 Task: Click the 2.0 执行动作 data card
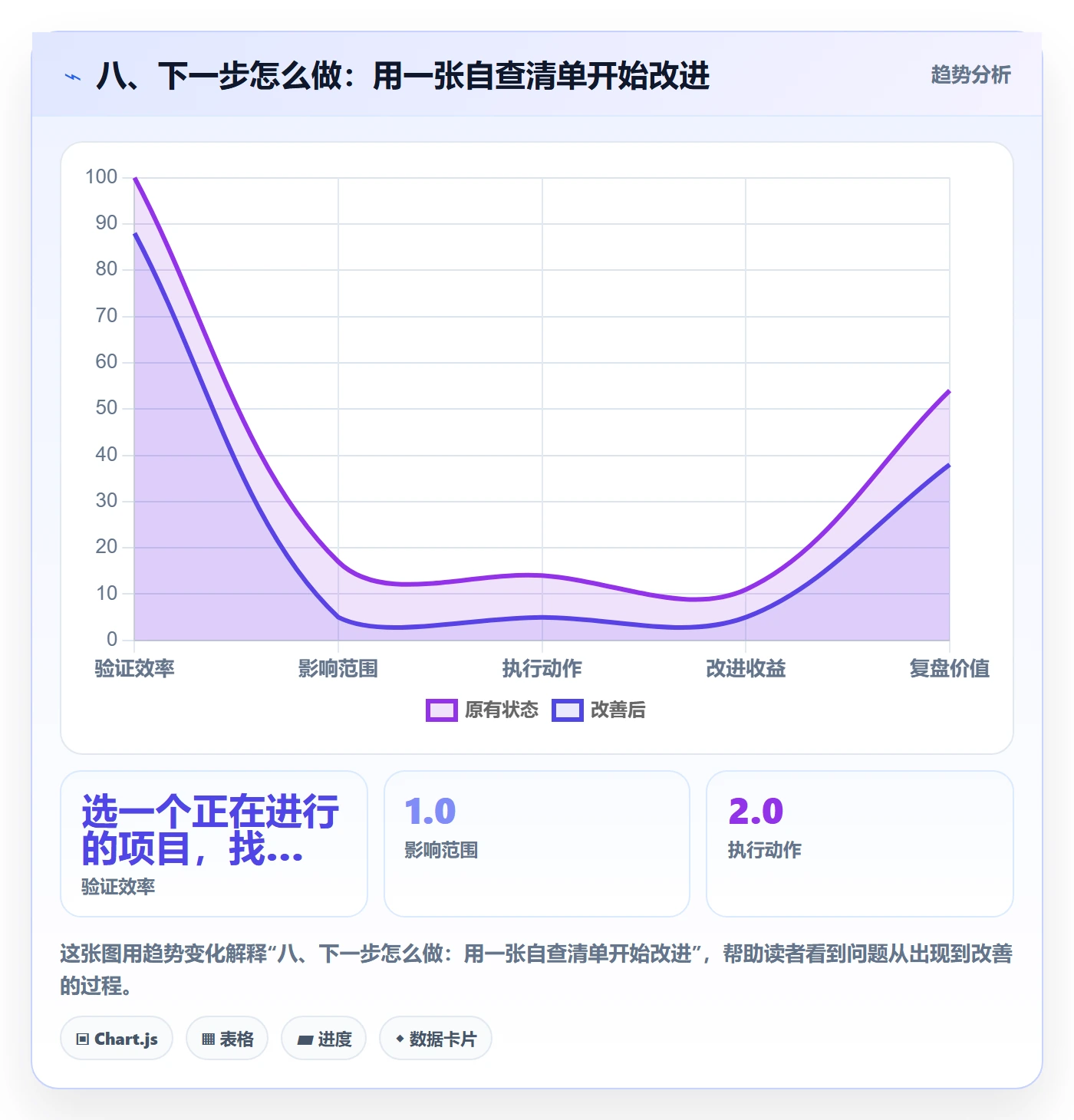pyautogui.click(x=860, y=844)
